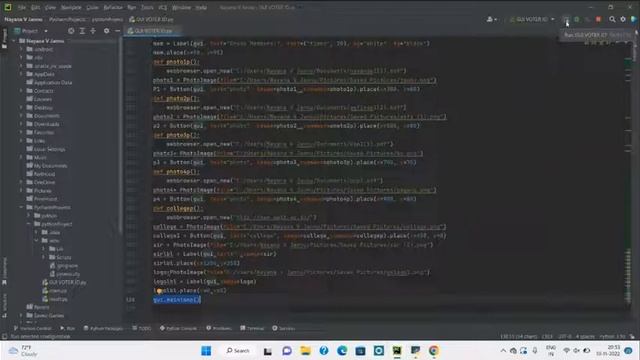
Task: Expand the Documents folder
Action: click(x=21, y=116)
